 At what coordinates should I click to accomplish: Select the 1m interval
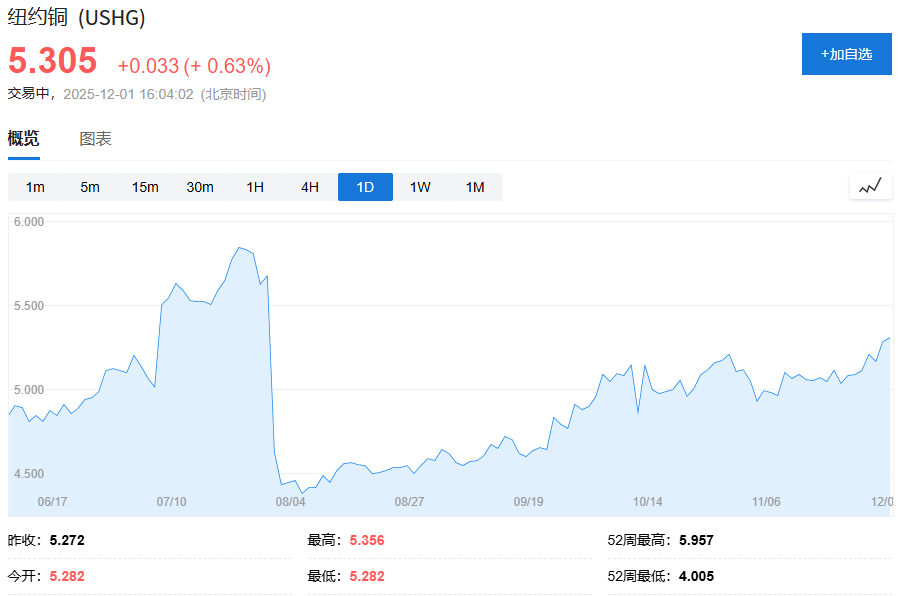35,187
